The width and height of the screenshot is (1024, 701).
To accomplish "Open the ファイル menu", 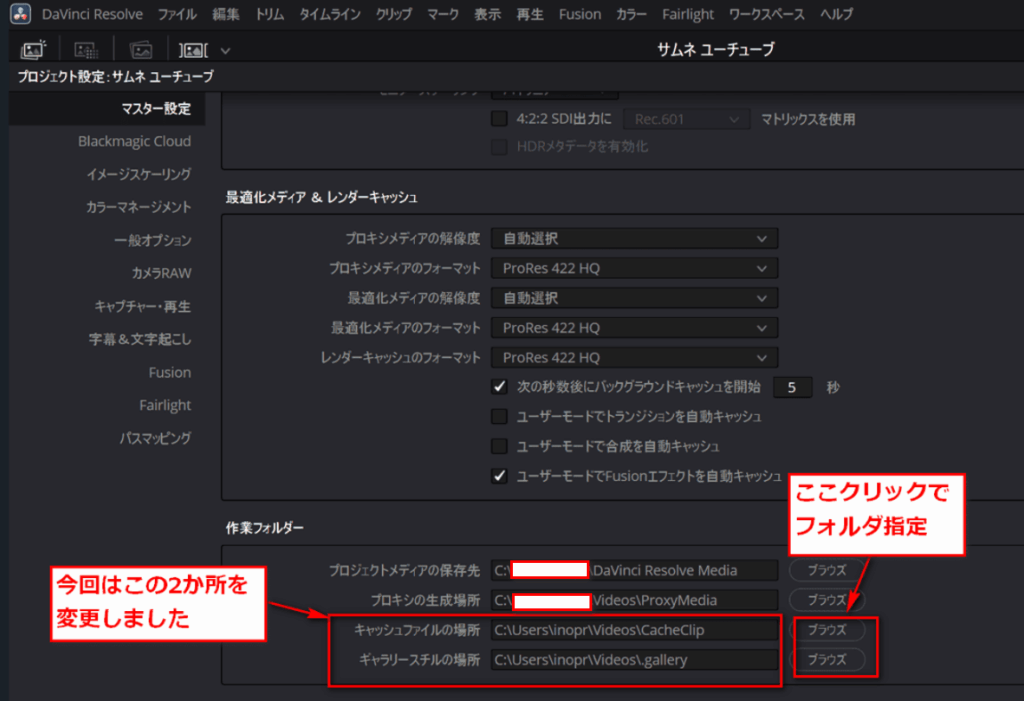I will (x=177, y=14).
